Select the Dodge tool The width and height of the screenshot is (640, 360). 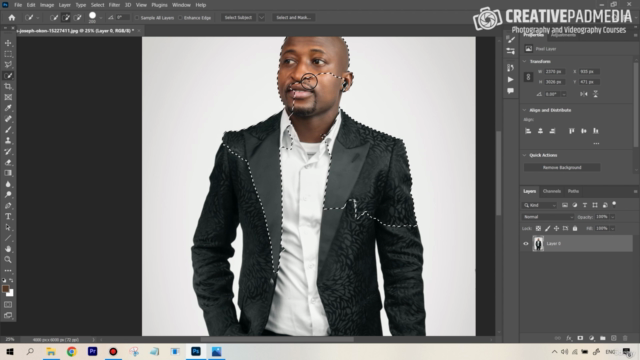coord(8,194)
